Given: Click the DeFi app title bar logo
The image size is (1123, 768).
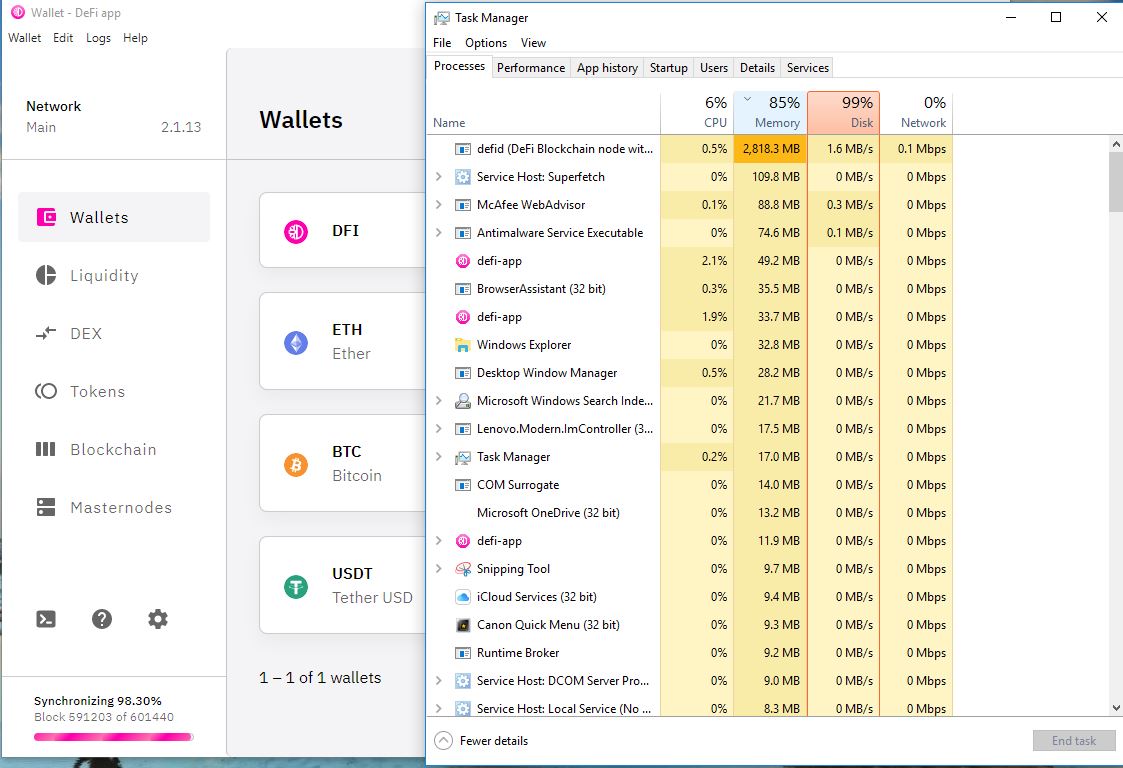Looking at the screenshot, I should click(17, 12).
